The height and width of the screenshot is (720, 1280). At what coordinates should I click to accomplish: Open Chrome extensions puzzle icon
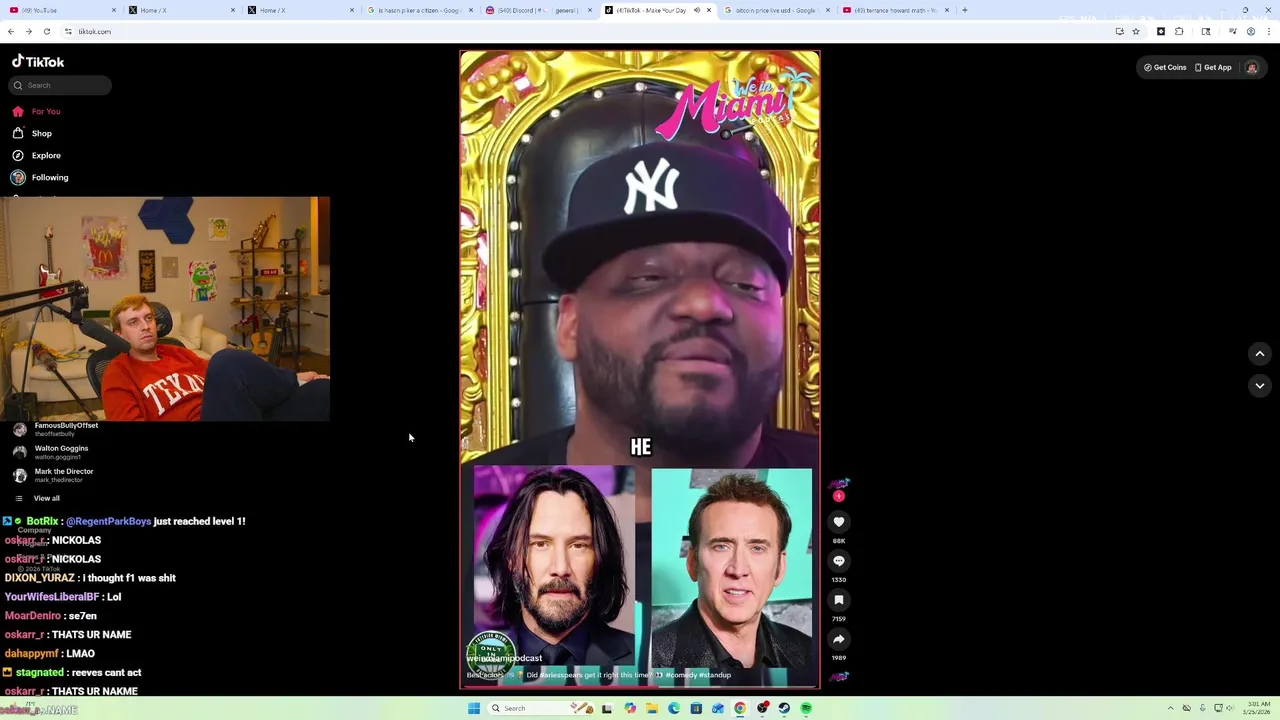pos(1179,31)
